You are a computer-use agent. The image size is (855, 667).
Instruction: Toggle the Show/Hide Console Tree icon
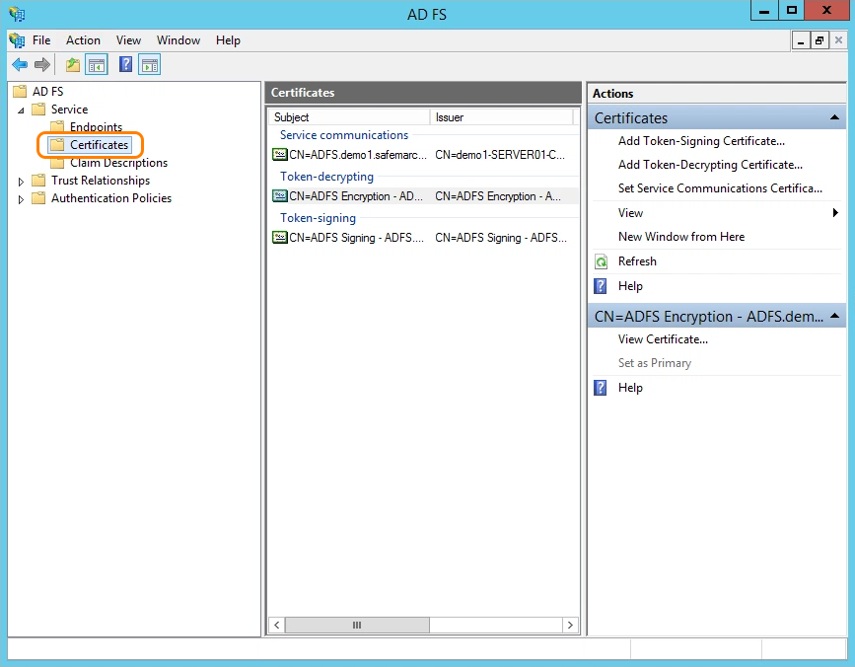97,65
